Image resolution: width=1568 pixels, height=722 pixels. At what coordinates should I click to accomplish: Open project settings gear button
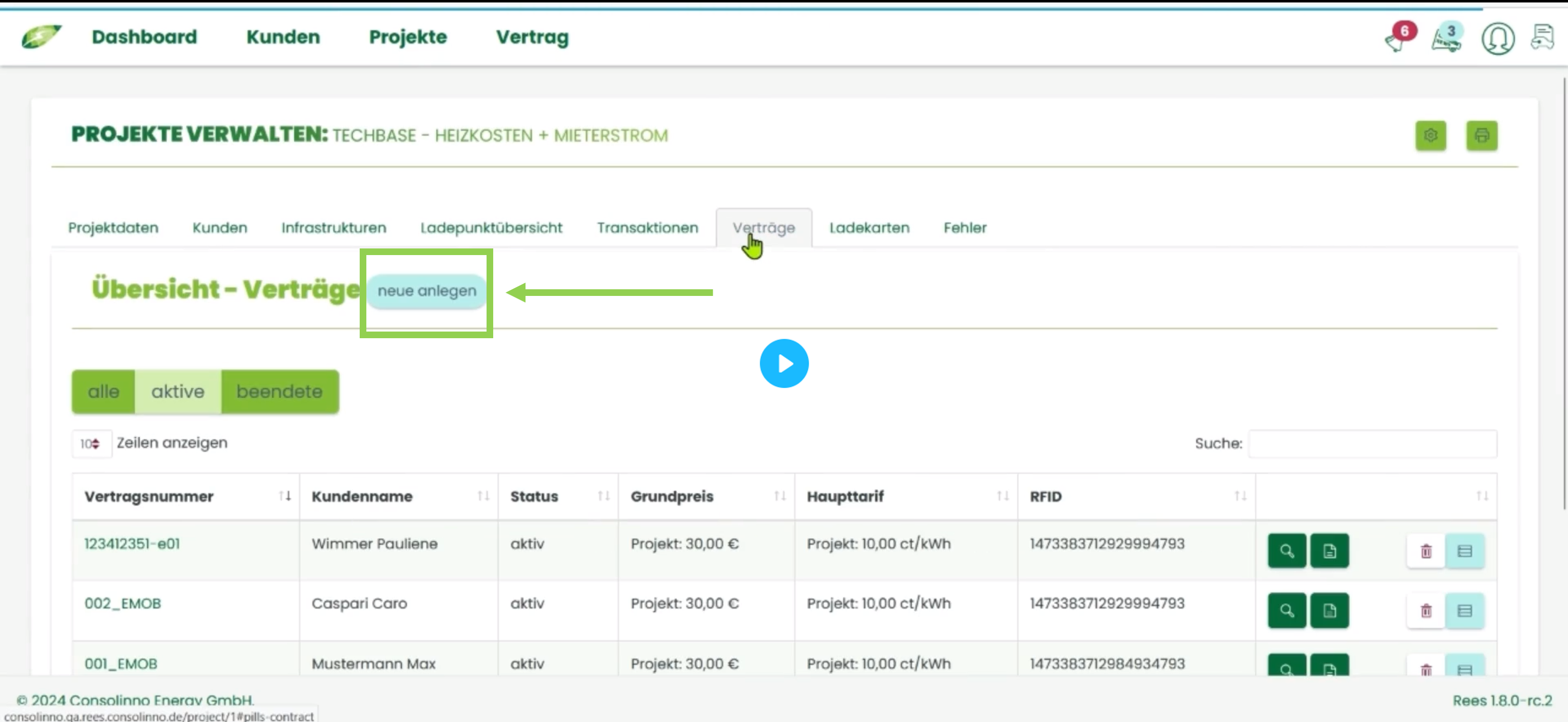point(1430,135)
